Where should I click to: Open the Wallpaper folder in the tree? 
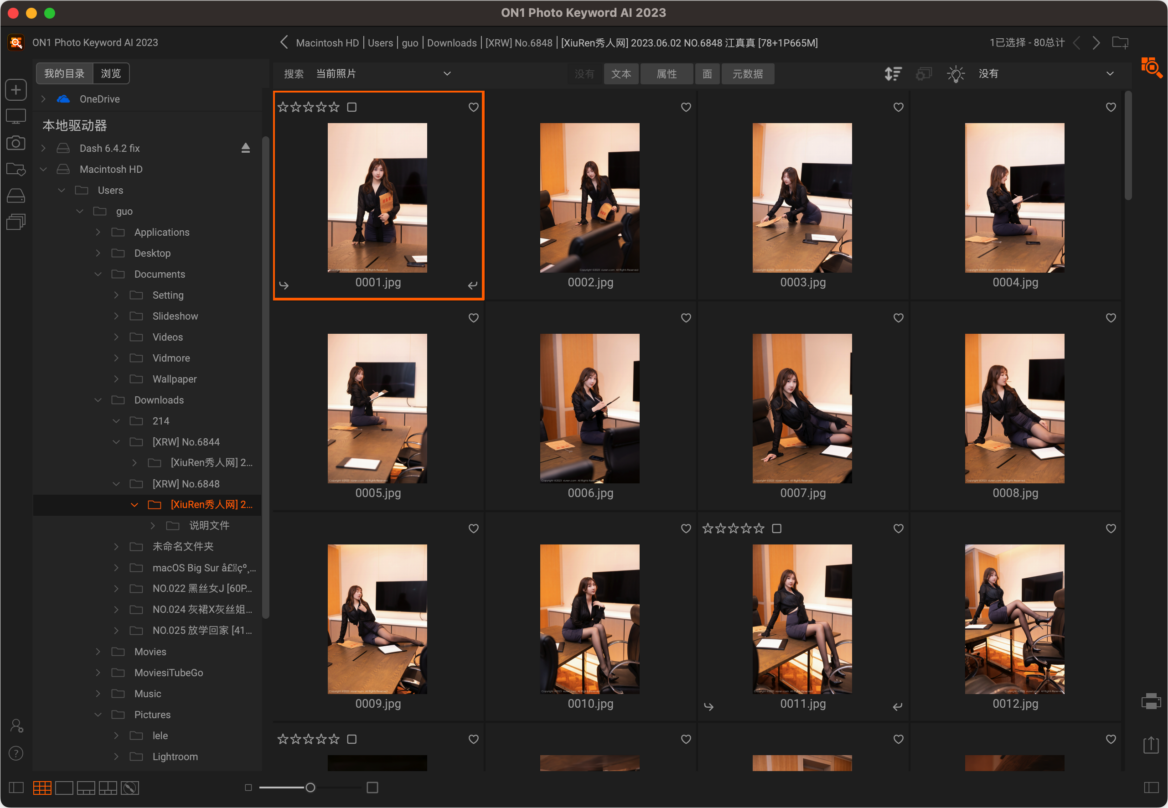(174, 380)
